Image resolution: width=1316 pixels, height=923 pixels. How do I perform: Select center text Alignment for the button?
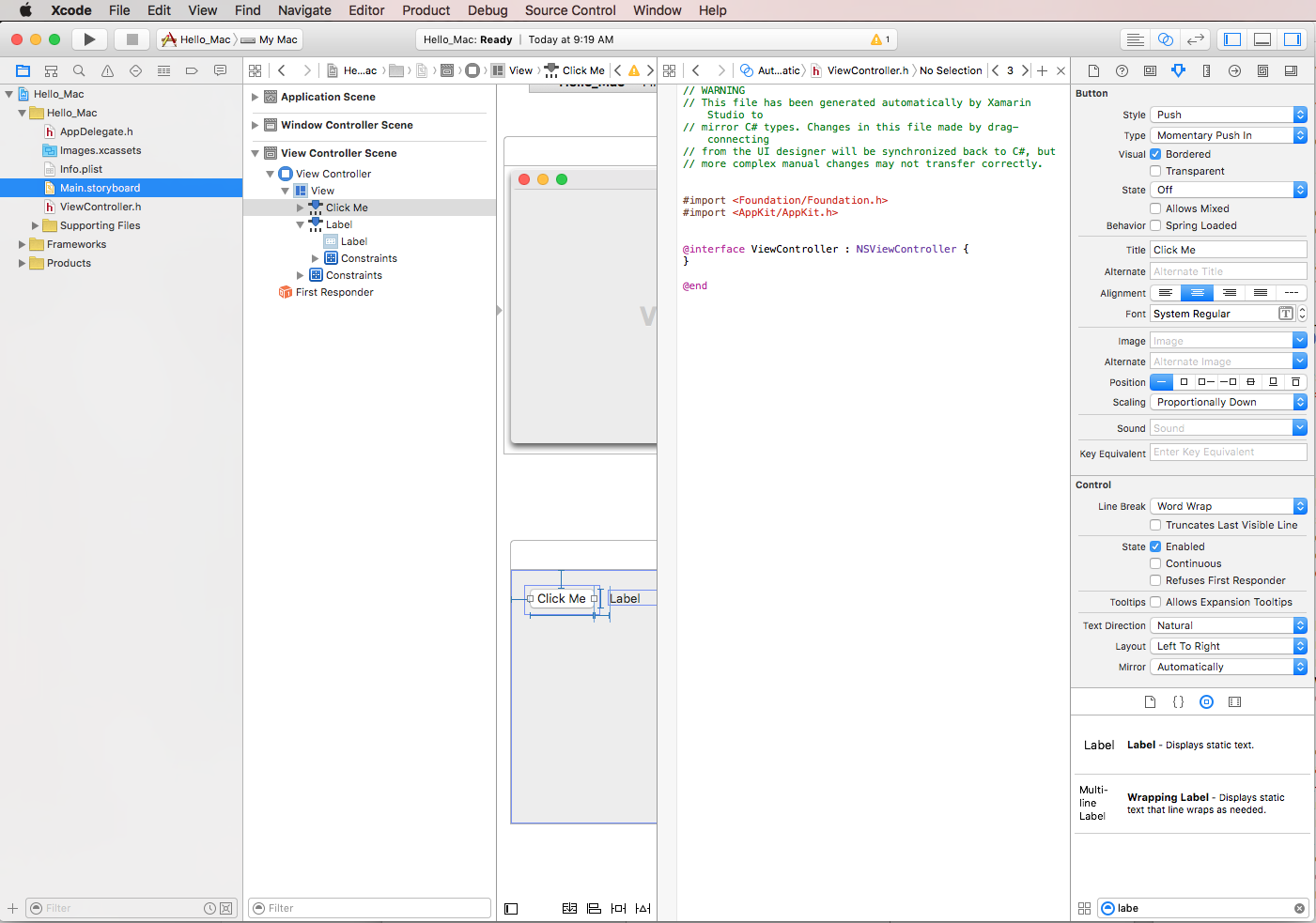[x=1198, y=292]
